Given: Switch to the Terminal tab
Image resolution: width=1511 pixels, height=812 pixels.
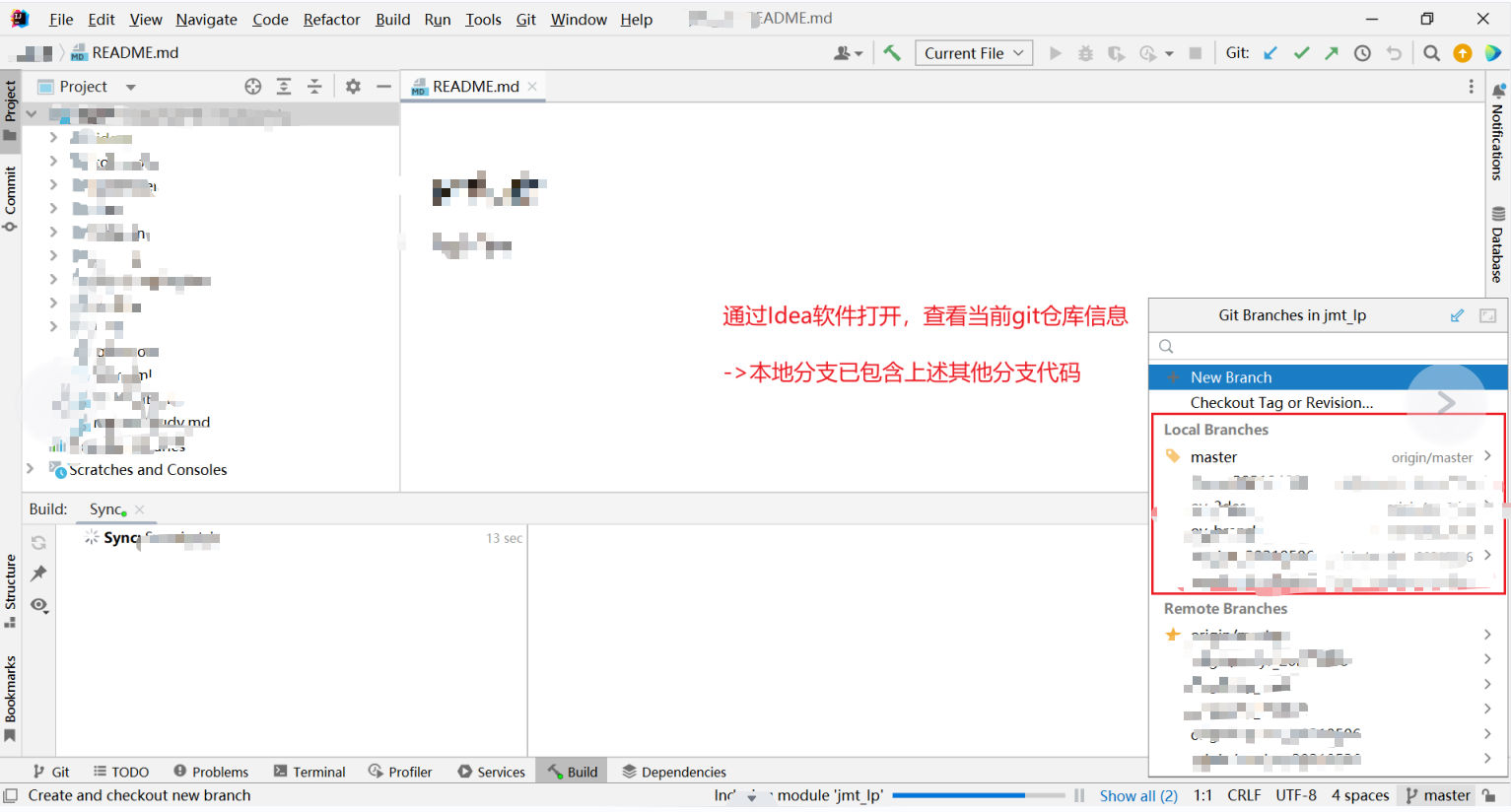Looking at the screenshot, I should tap(309, 771).
